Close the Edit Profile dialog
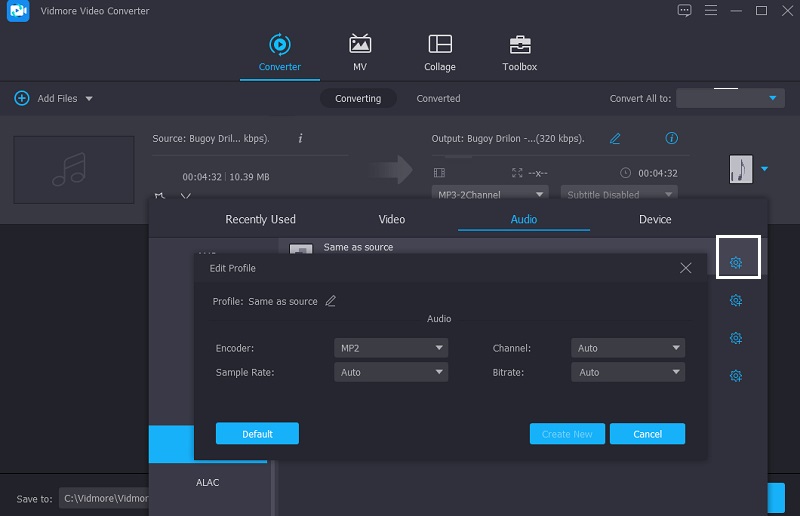 (x=685, y=268)
